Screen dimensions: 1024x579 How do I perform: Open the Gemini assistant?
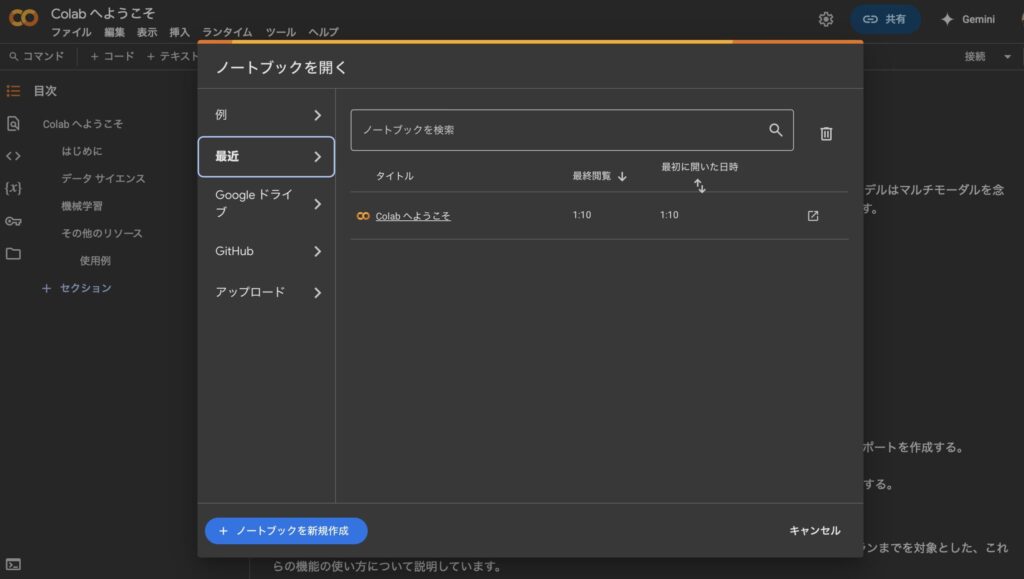tap(968, 20)
